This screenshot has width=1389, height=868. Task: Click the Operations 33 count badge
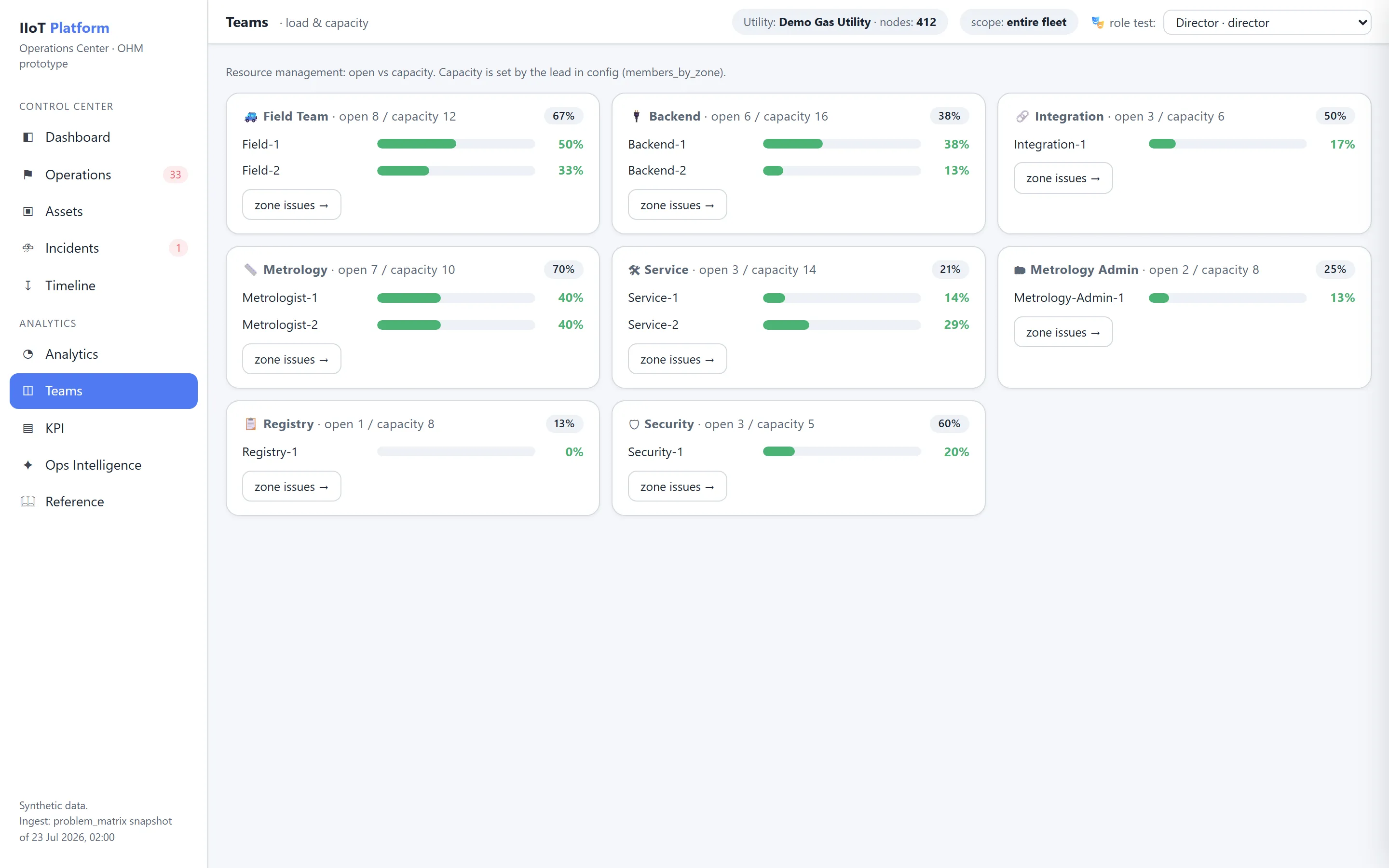(x=175, y=175)
